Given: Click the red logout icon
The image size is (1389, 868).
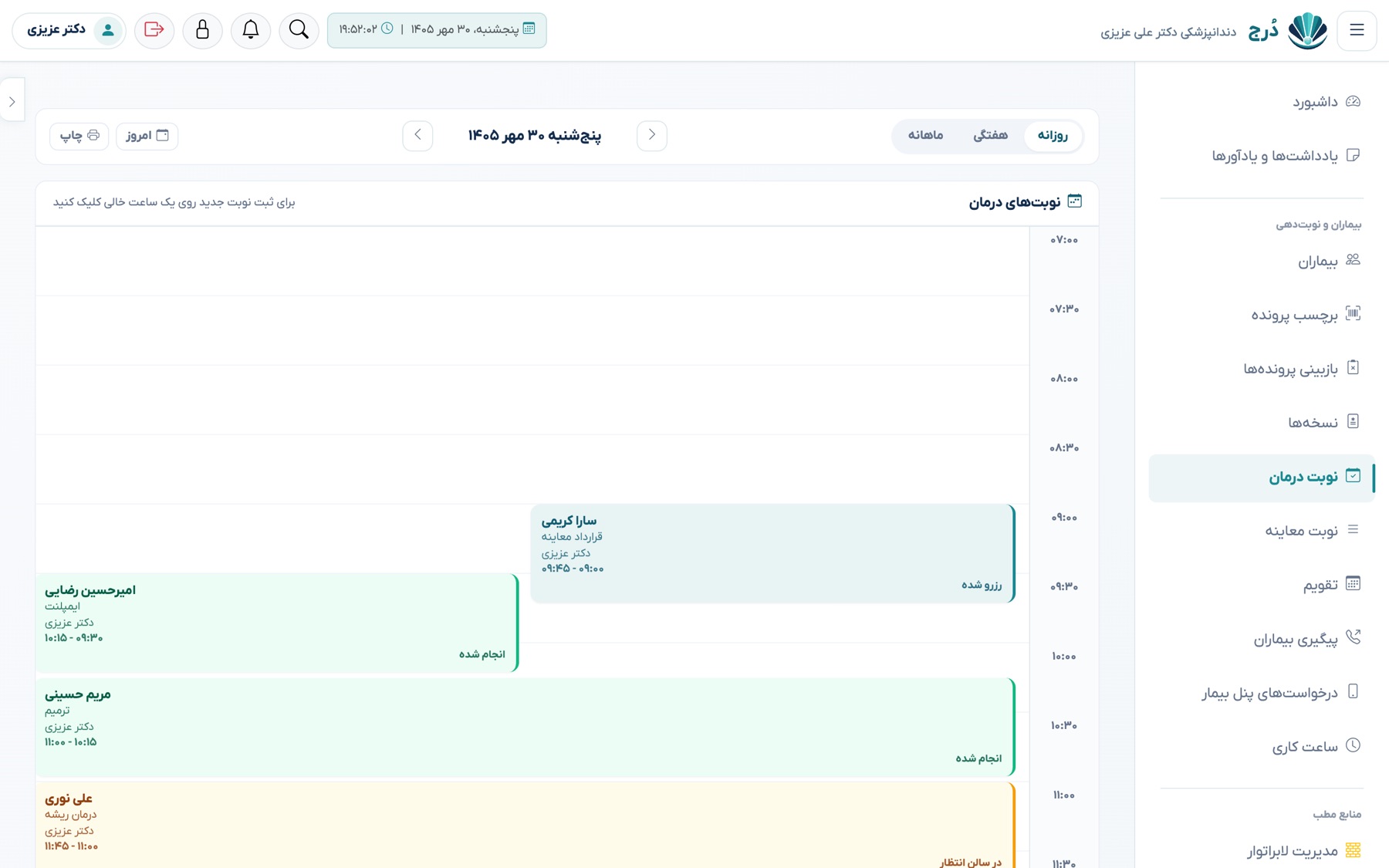Looking at the screenshot, I should (154, 30).
